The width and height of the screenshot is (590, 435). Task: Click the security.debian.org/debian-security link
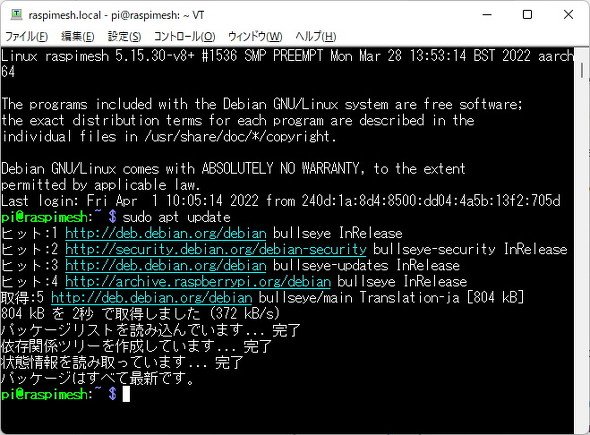(x=216, y=249)
